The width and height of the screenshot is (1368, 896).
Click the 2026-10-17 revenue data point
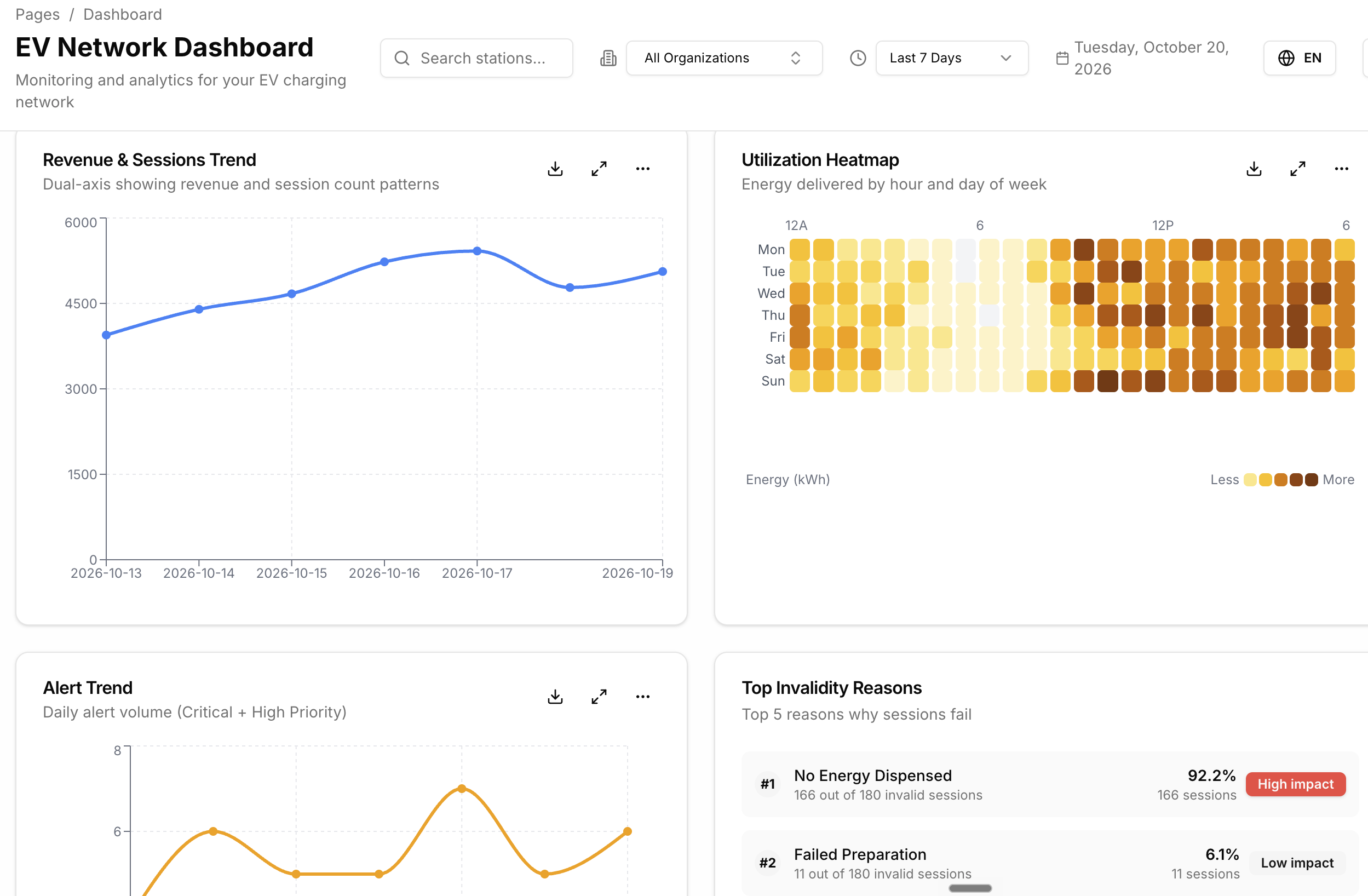[477, 251]
